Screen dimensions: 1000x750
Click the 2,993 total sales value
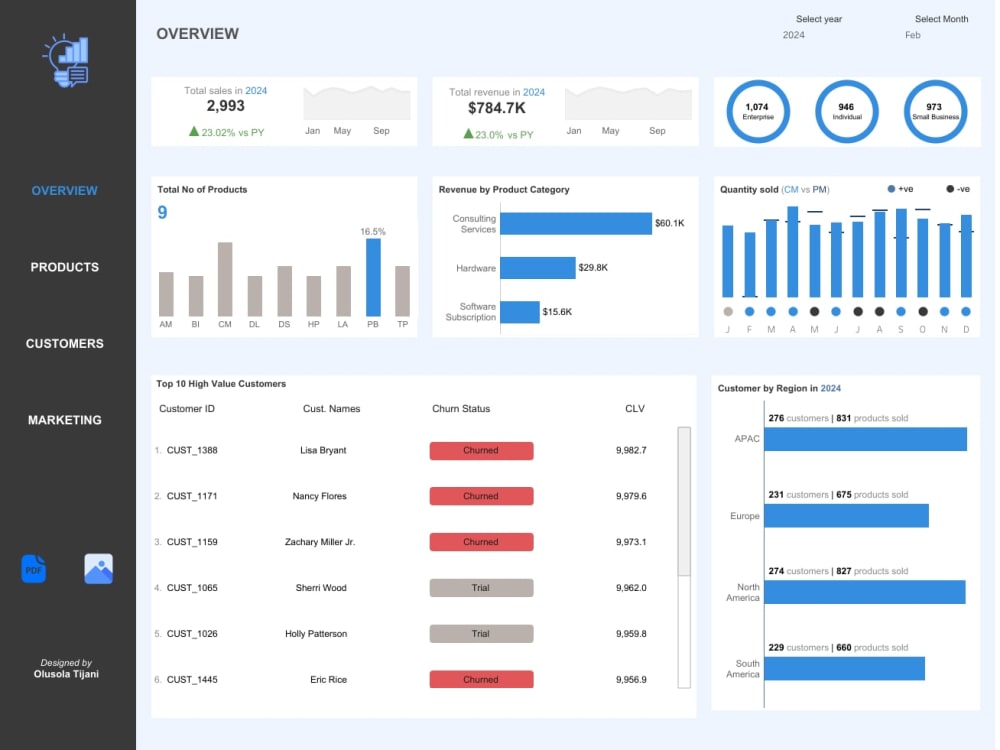(x=226, y=106)
